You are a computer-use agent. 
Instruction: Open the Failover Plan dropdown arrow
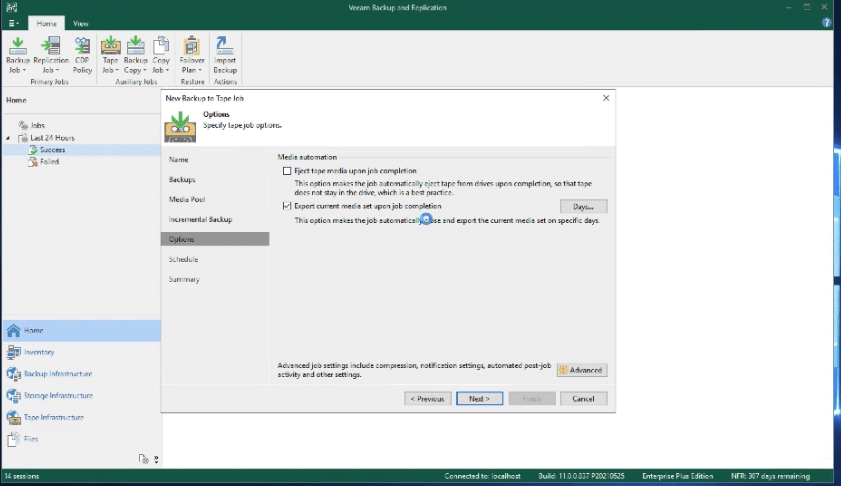pos(200,70)
